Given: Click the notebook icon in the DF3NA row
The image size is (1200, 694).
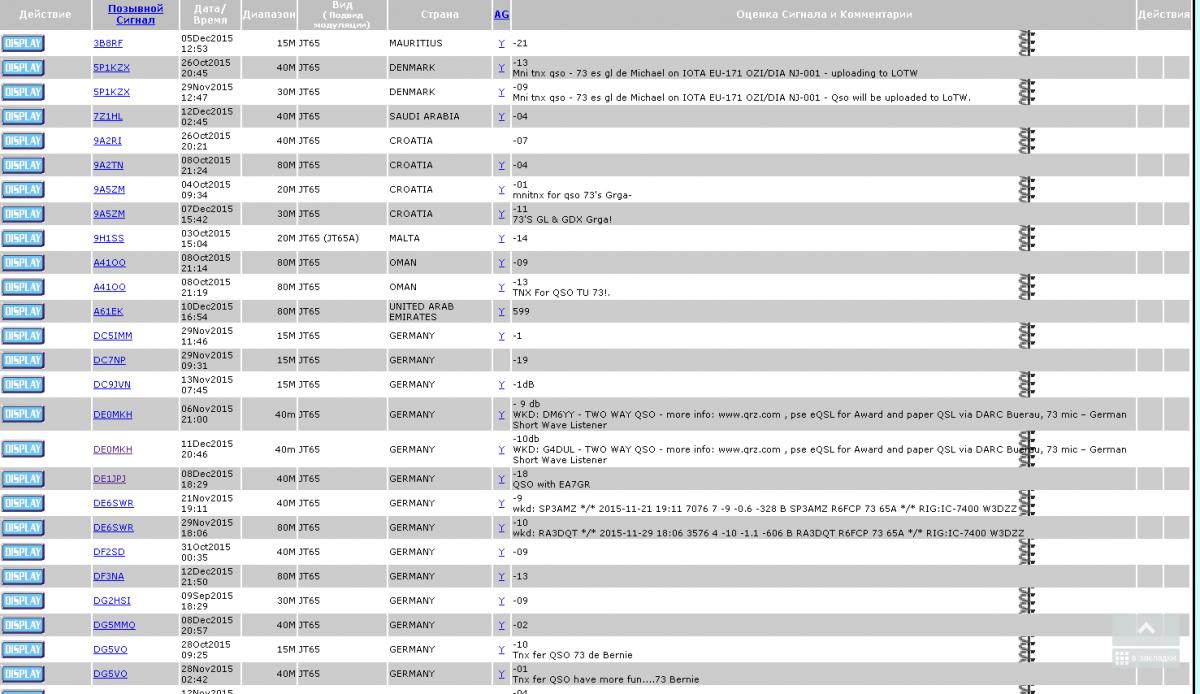Looking at the screenshot, I should click(1026, 576).
